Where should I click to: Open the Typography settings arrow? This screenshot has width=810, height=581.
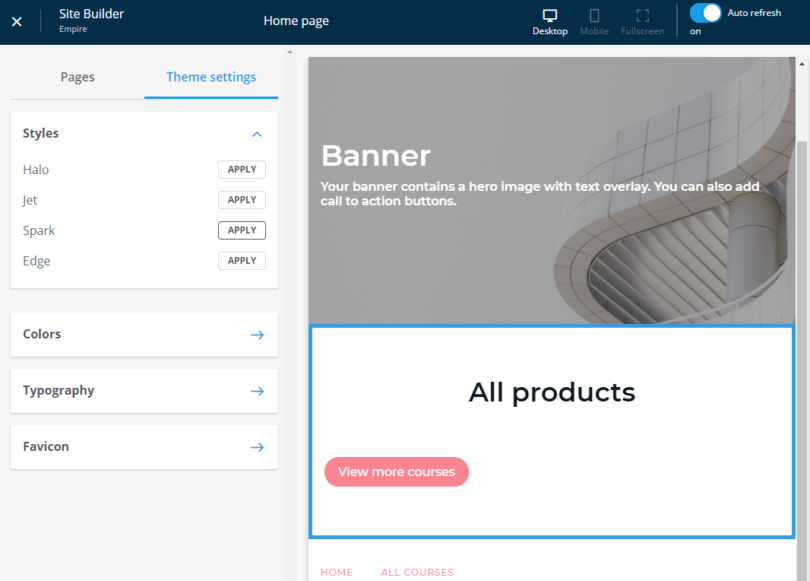coord(257,390)
